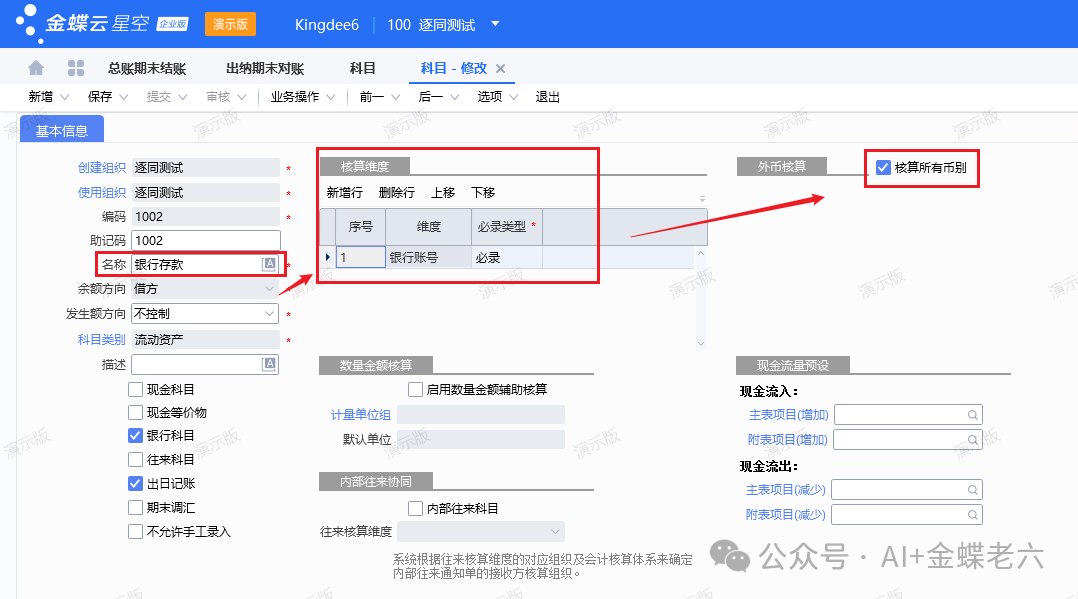Close the 科目 - 修改 tab
This screenshot has width=1078, height=599.
point(501,69)
